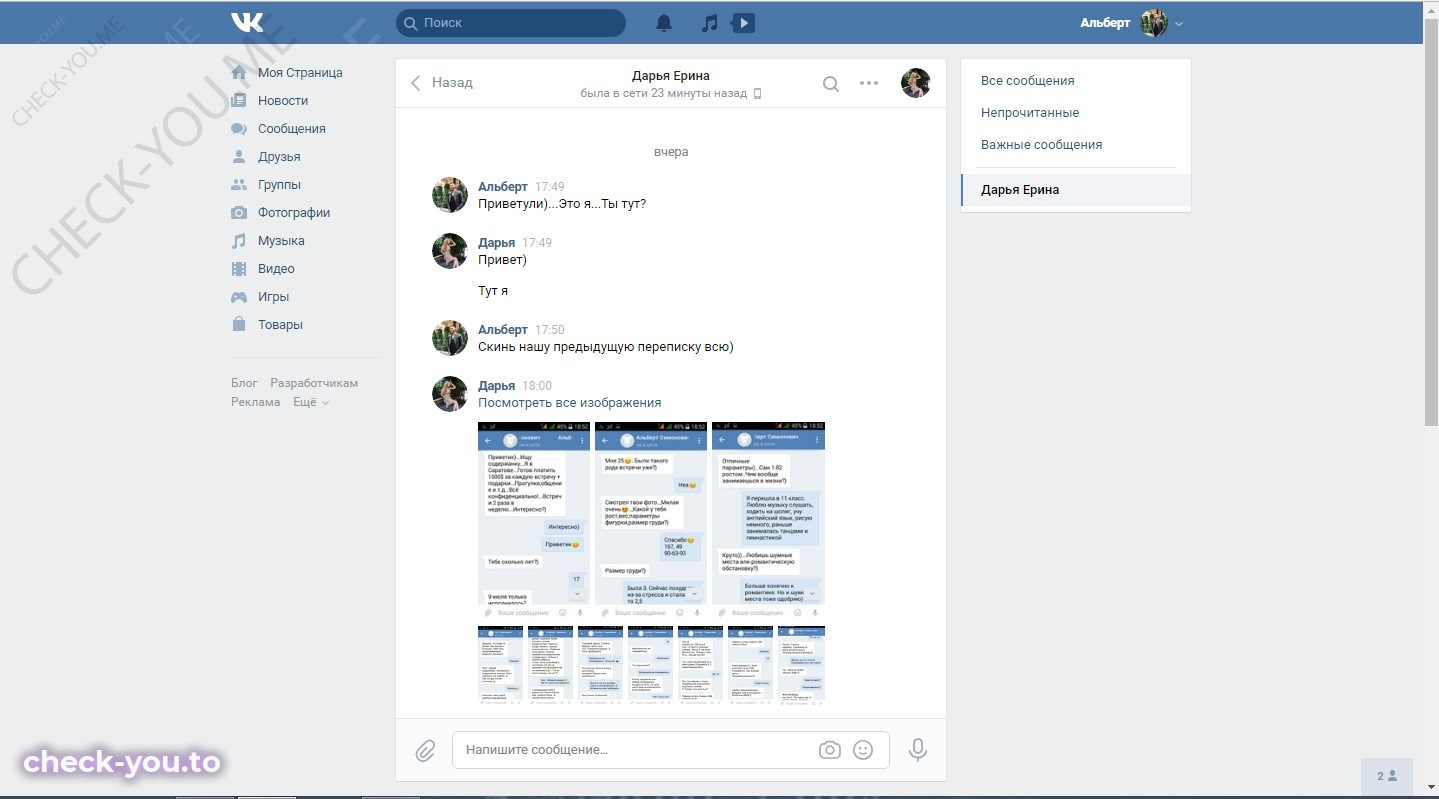Open emoji smiley picker
Screen dimensions: 1439x799
pos(863,750)
